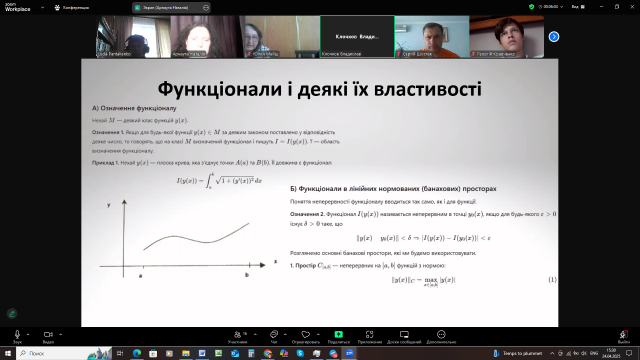Image resolution: width=640 pixels, height=360 pixels.
Task: Click the green annotation pencil icon
Action: [x=12, y=313]
